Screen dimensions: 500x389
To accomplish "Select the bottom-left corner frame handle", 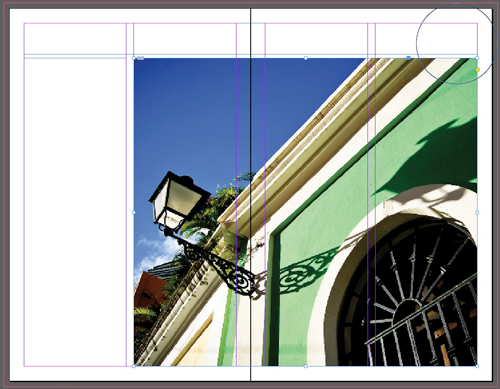I will 134,366.
